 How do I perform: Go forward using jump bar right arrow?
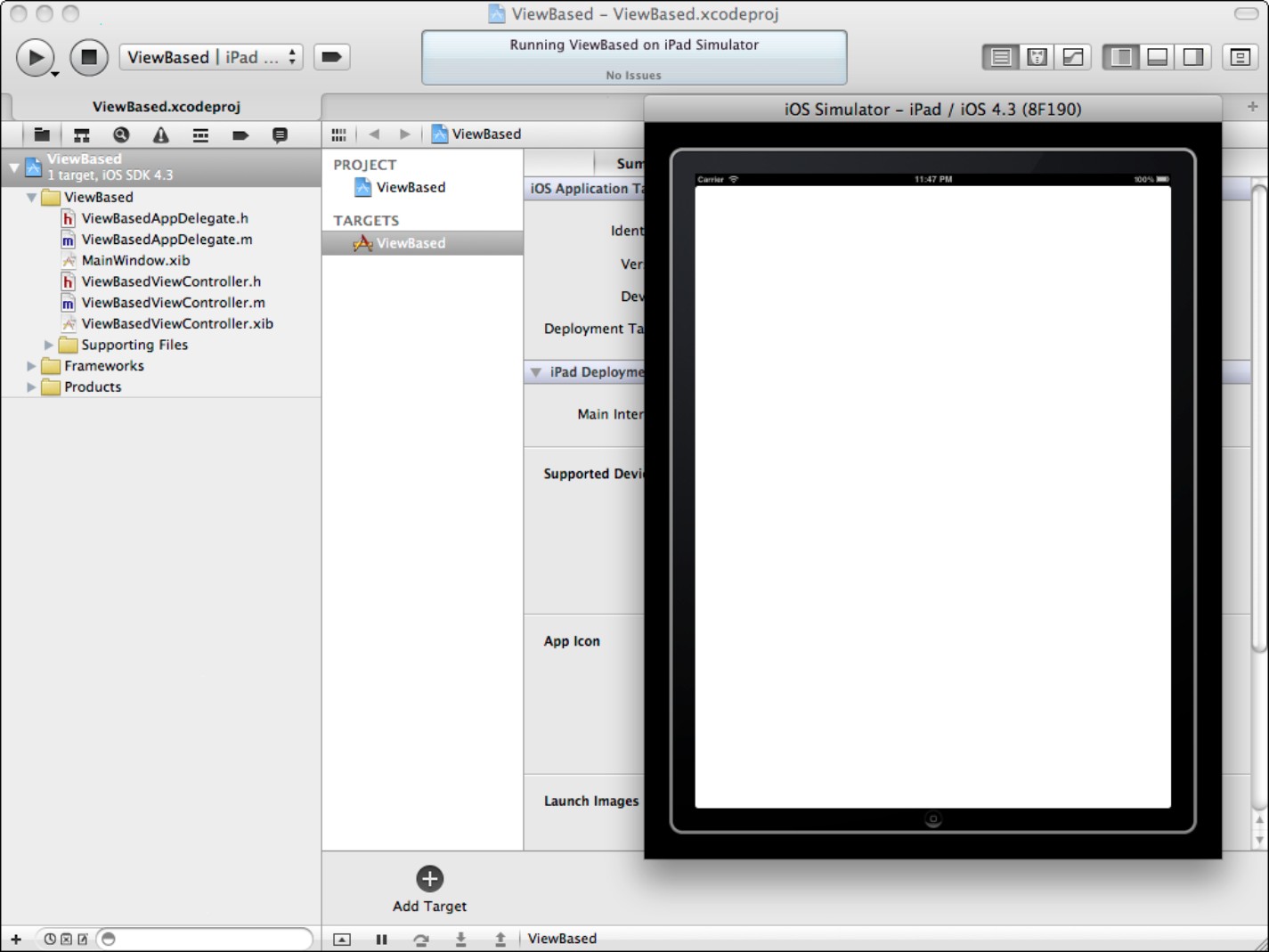click(x=405, y=134)
